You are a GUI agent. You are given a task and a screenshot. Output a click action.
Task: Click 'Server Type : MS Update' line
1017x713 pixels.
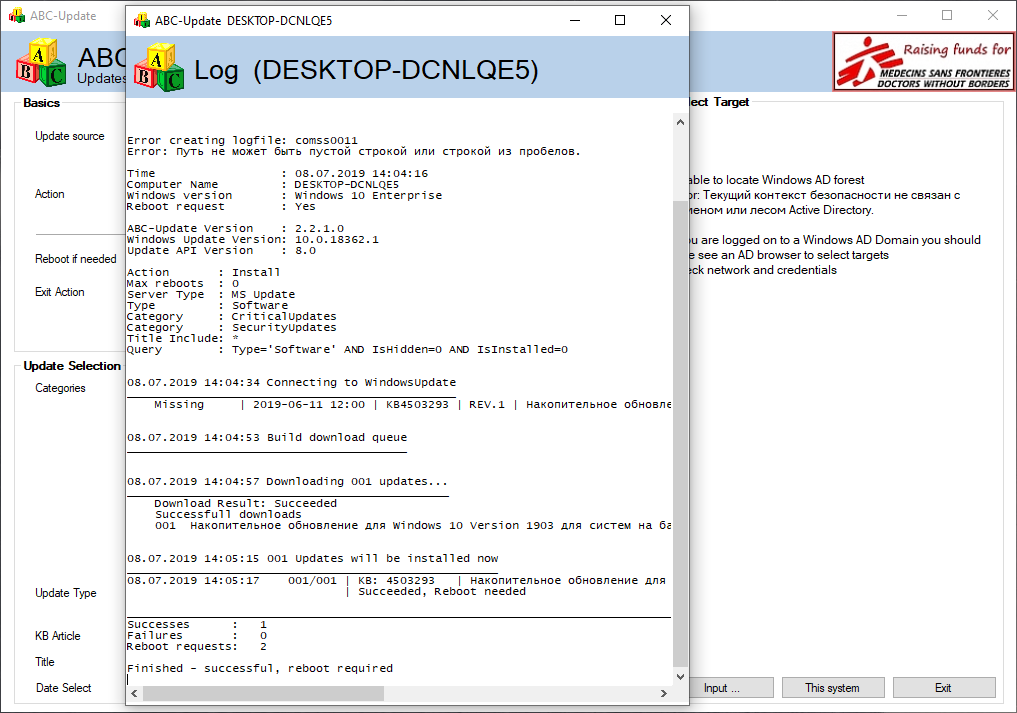click(x=211, y=295)
